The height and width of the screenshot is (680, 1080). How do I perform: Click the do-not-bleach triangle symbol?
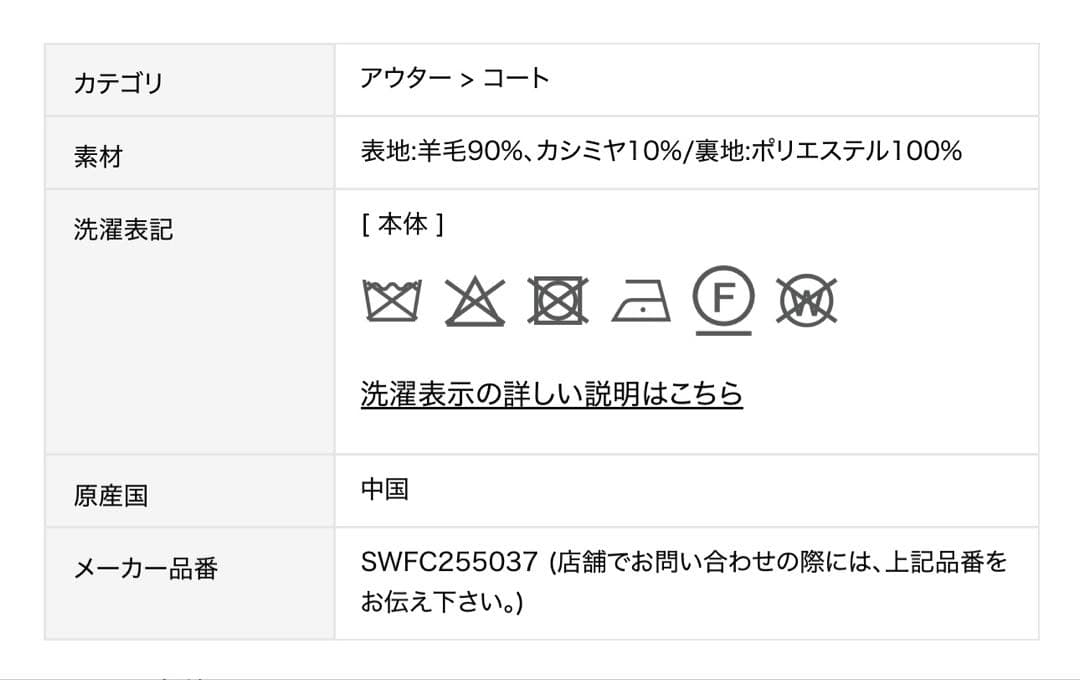[x=477, y=300]
